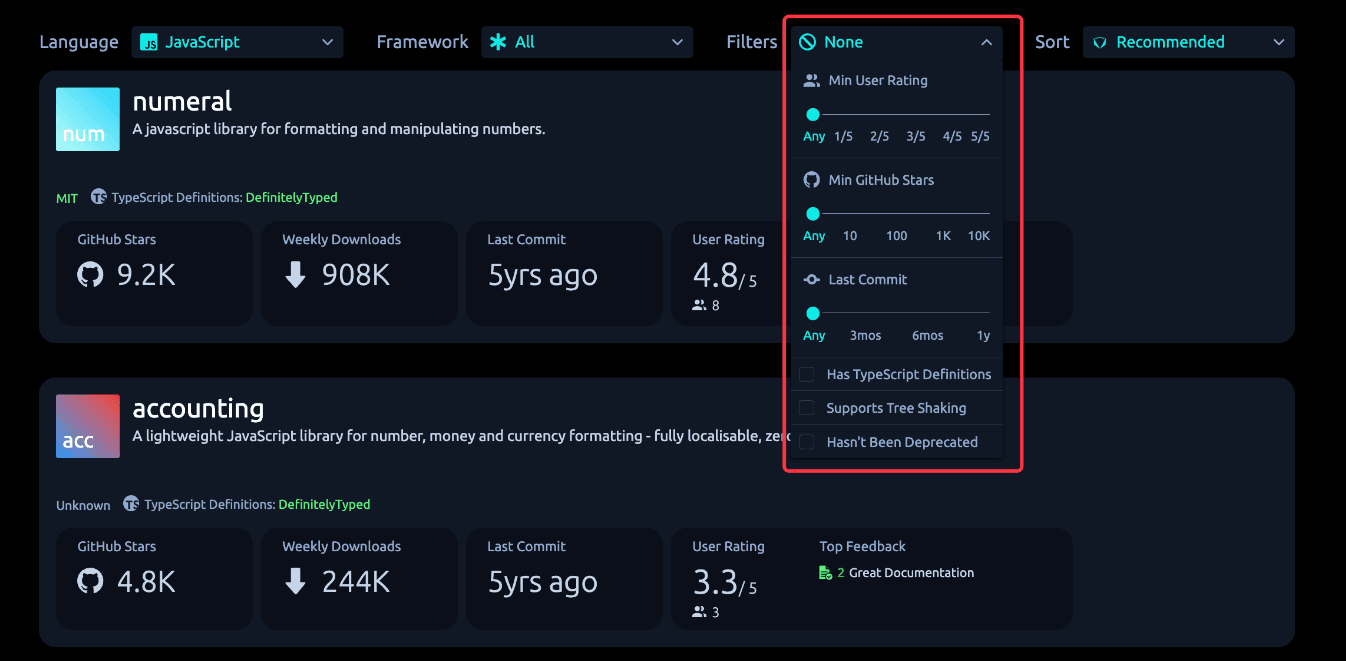
Task: Set minimum user rating to 3/5
Action: pos(916,136)
